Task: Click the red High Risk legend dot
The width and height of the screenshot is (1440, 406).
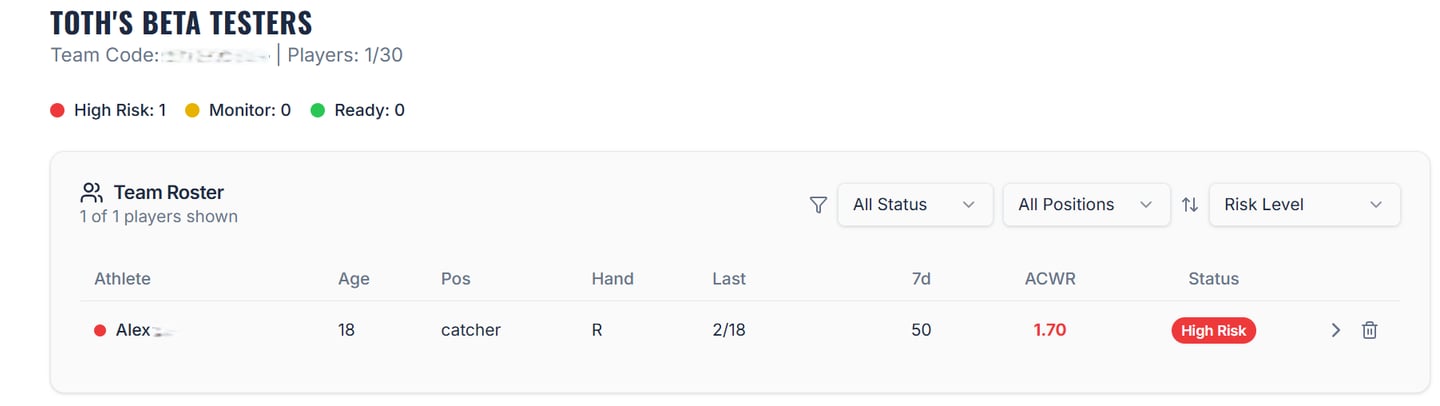Action: (x=57, y=111)
